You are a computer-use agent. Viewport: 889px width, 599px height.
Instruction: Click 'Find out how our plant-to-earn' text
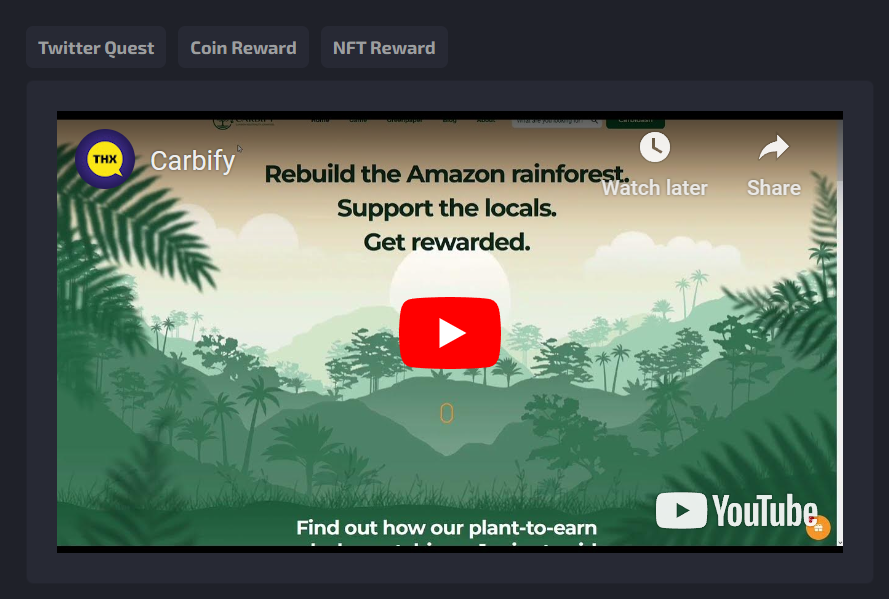[x=447, y=528]
